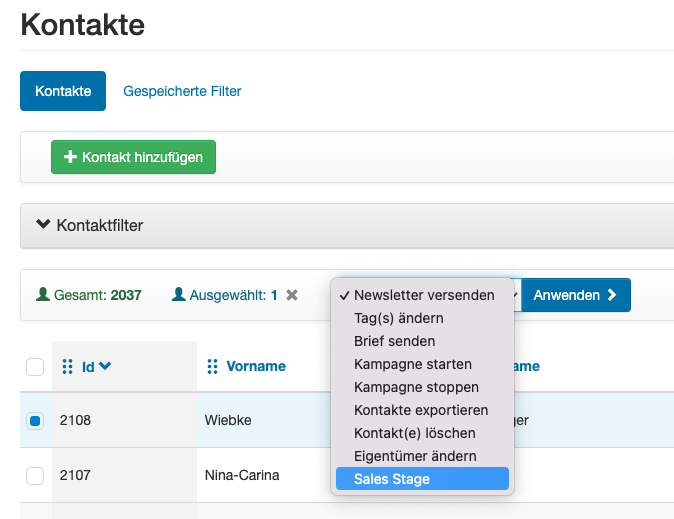Sort table by Vorname column header
This screenshot has width=674, height=519.
(x=256, y=366)
